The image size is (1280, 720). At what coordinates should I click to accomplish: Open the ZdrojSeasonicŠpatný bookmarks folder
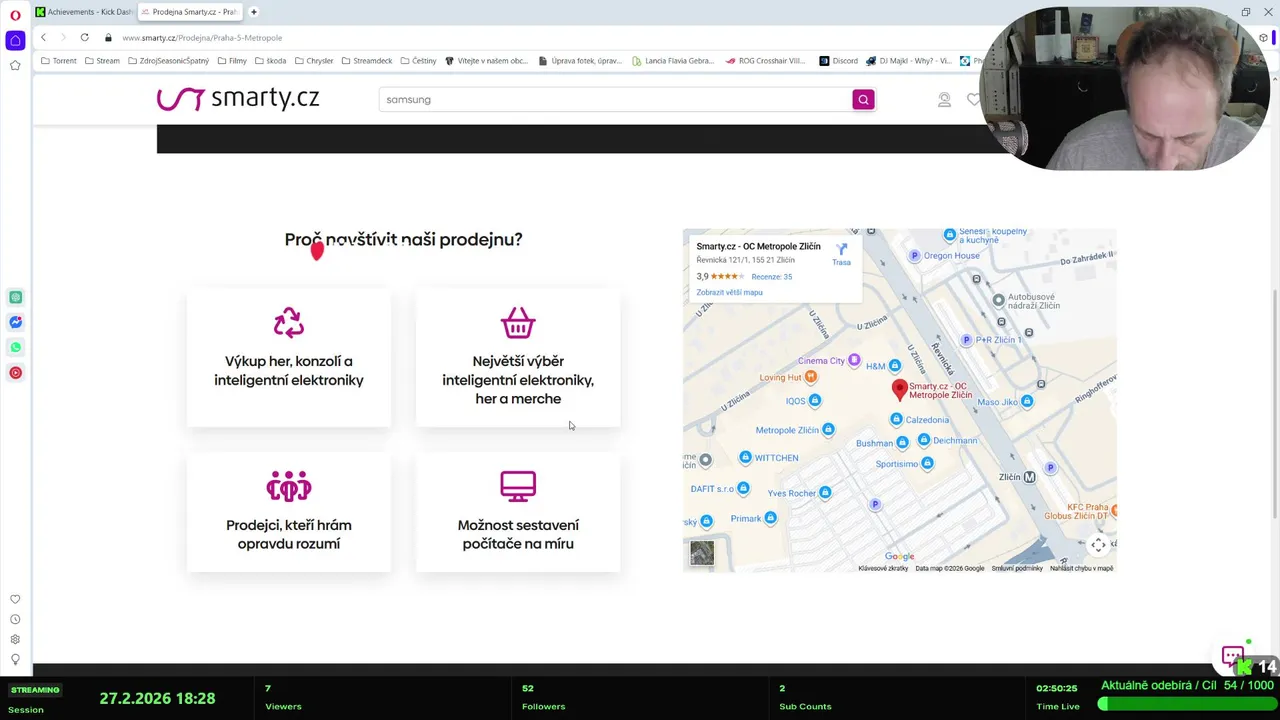point(168,61)
